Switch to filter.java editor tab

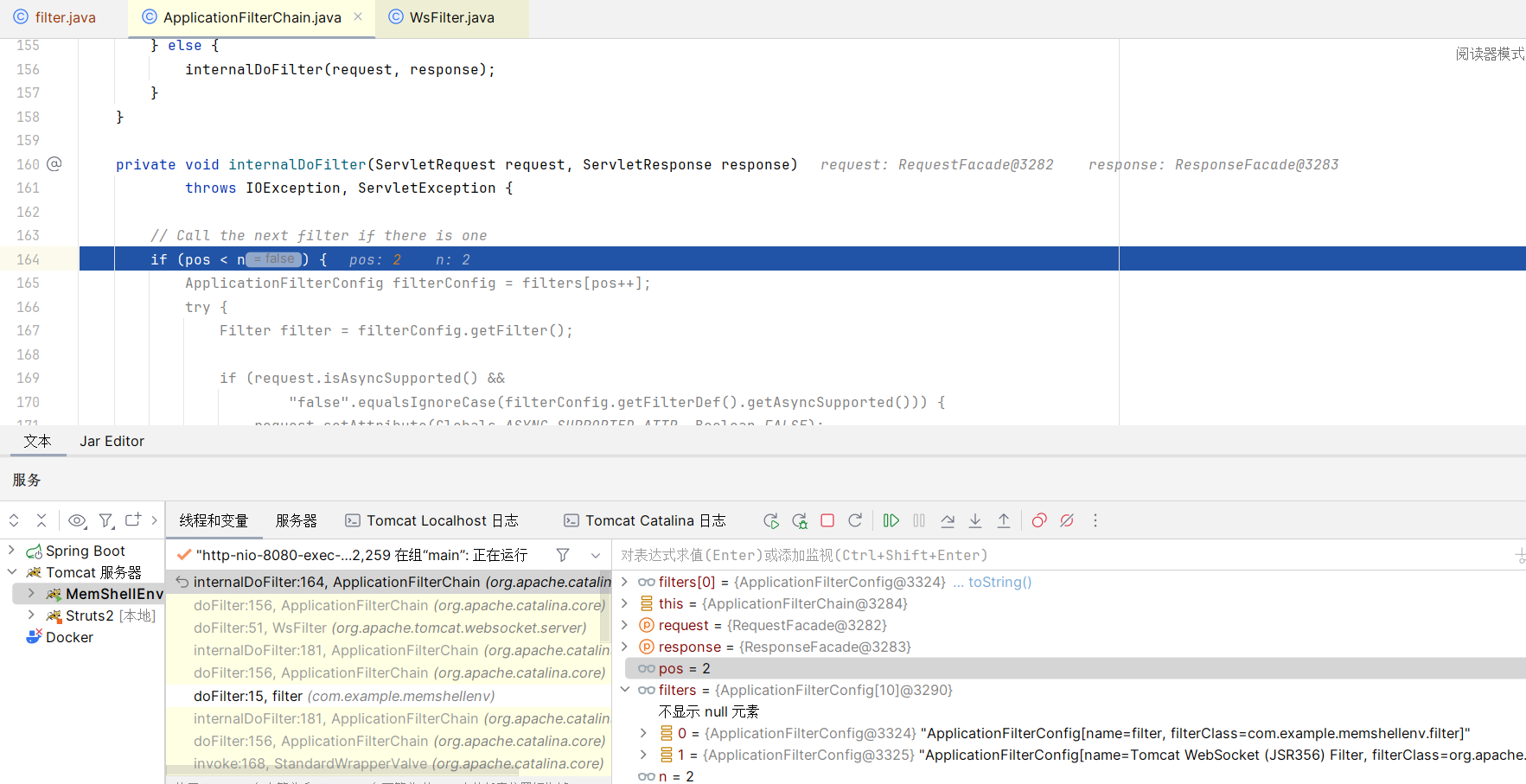pos(54,17)
